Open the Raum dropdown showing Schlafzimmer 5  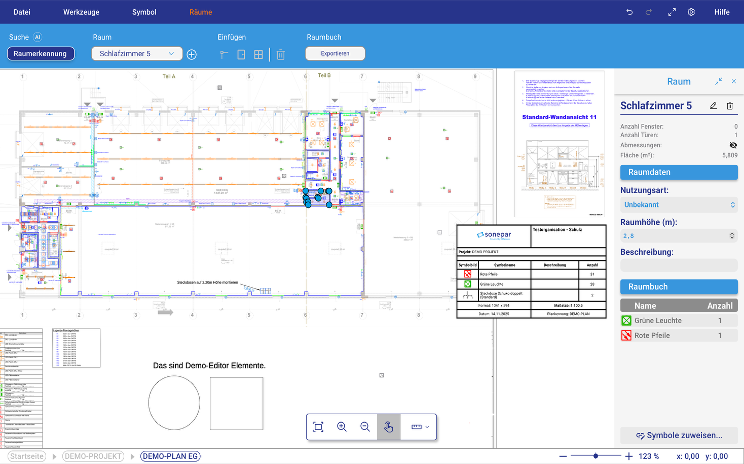click(x=136, y=54)
